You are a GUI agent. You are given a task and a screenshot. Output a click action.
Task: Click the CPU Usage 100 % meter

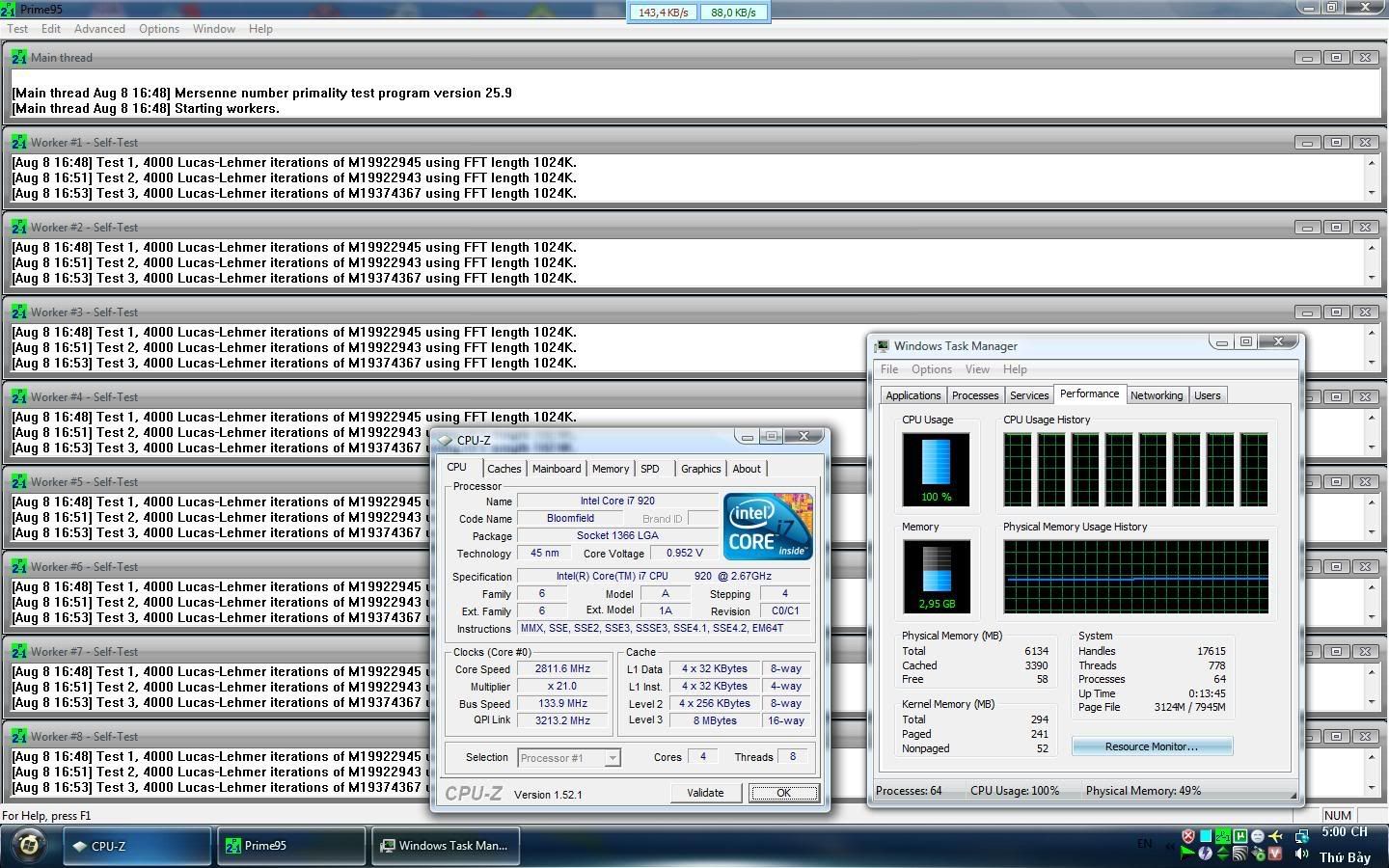click(936, 469)
